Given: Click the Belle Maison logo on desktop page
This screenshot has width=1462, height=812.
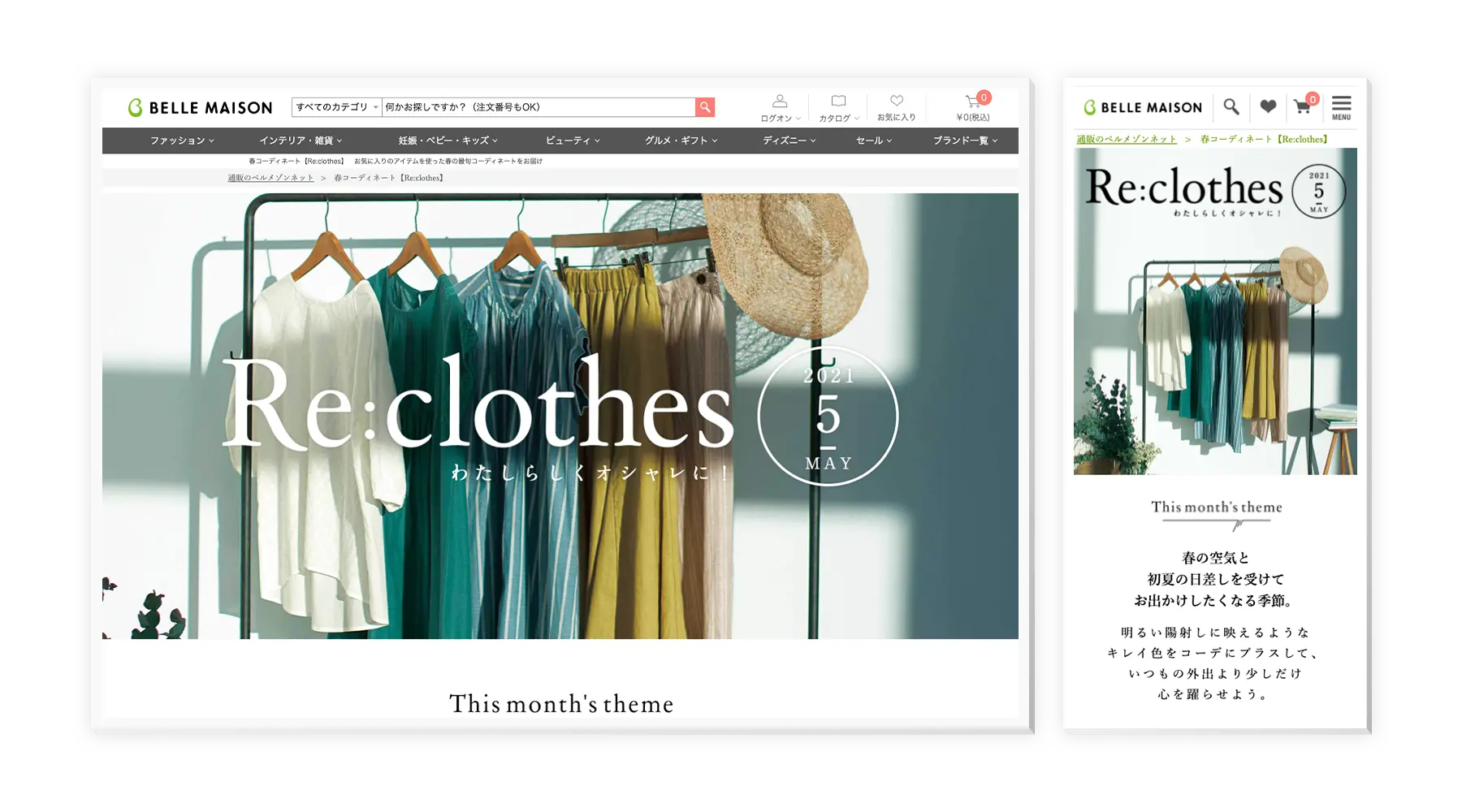Looking at the screenshot, I should coord(200,107).
